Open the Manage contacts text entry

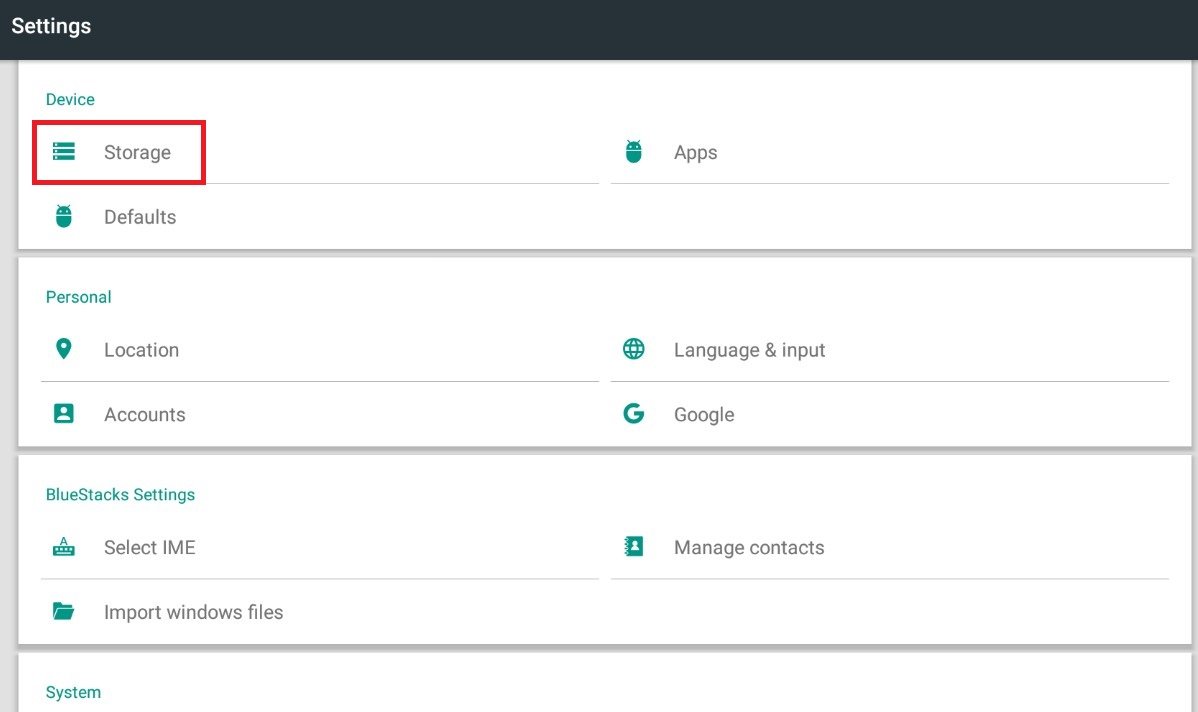749,548
